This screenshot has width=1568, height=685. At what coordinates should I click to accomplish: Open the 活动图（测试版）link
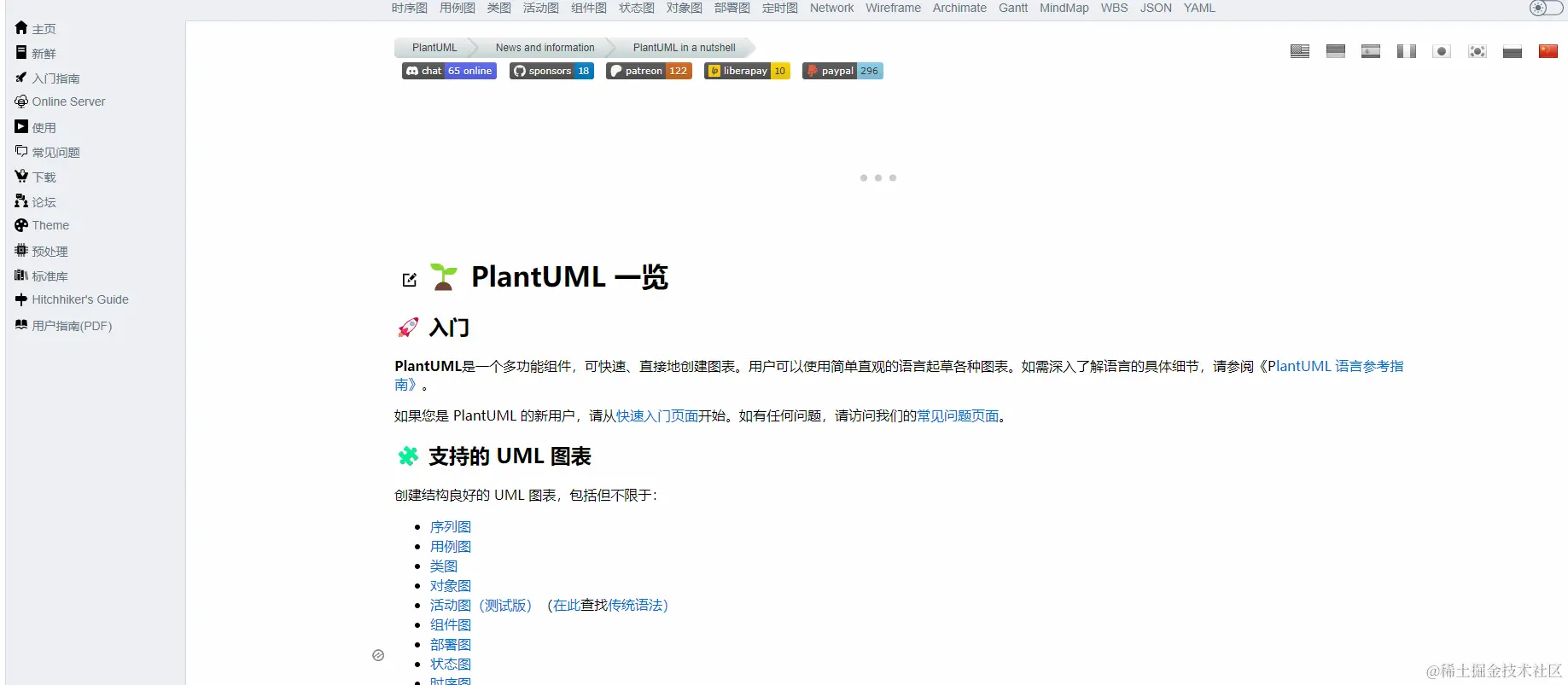(x=481, y=606)
